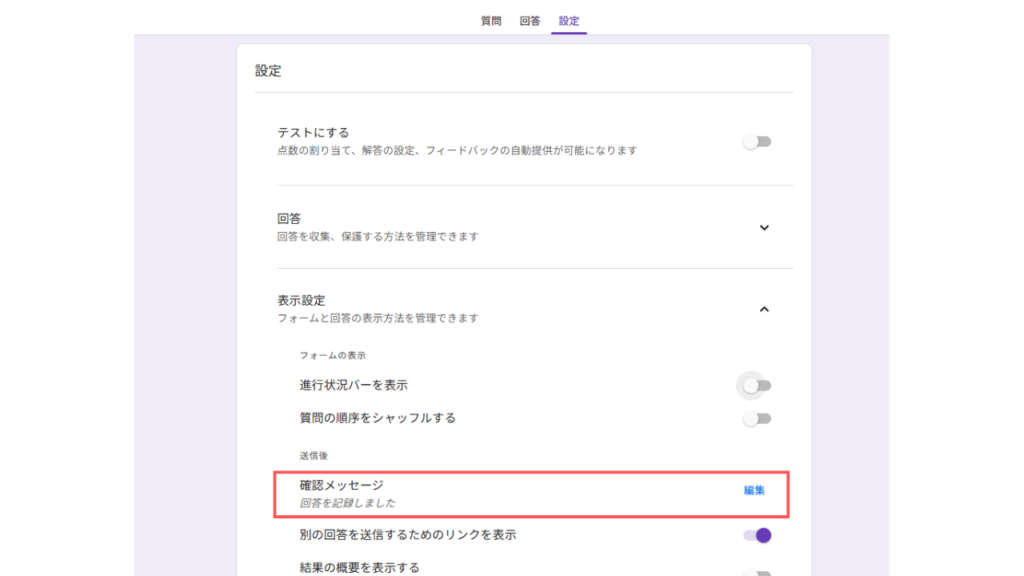1024x576 pixels.
Task: Click the 進行状況バーを表示 label text
Action: coord(353,385)
